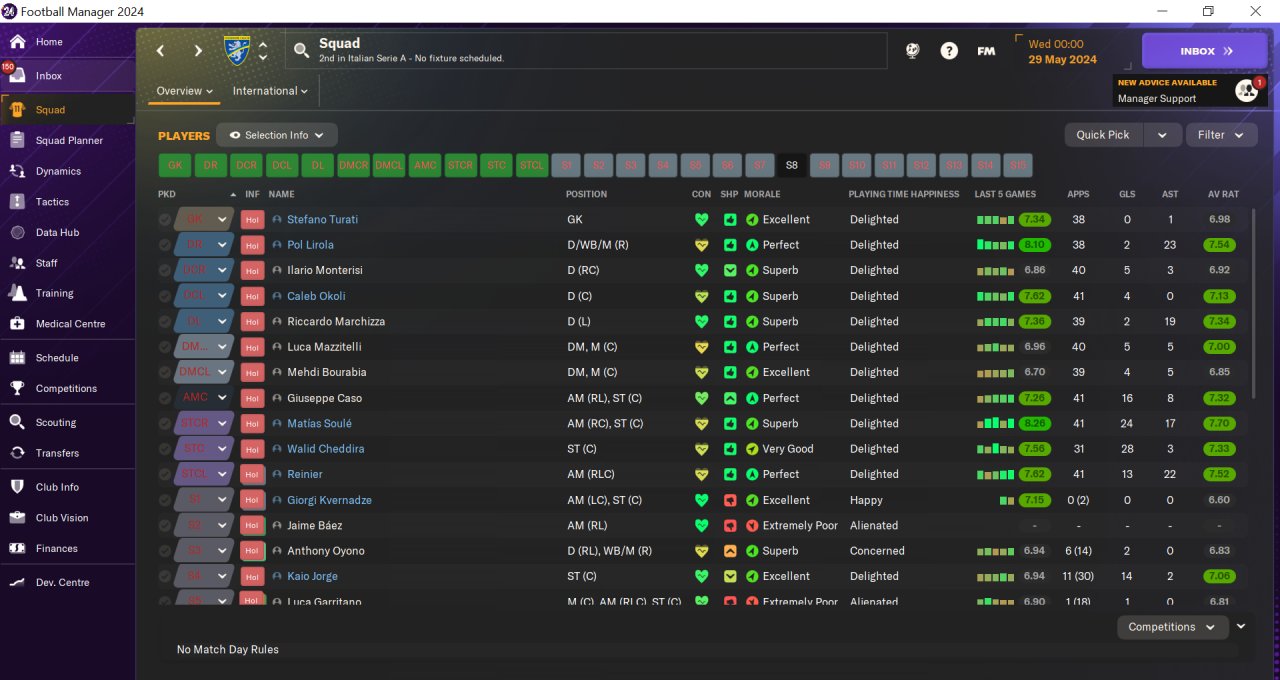This screenshot has height=680, width=1280.
Task: Open the Club Vision page
Action: (x=67, y=518)
